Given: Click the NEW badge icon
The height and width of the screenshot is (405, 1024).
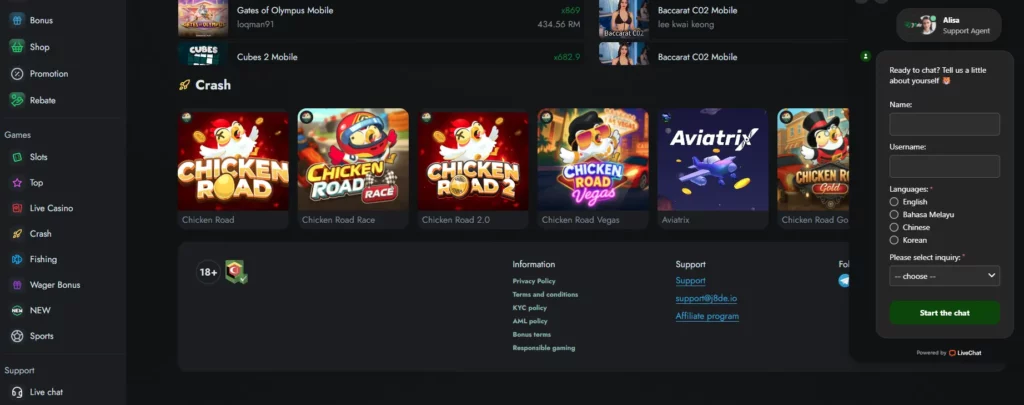Looking at the screenshot, I should (17, 310).
